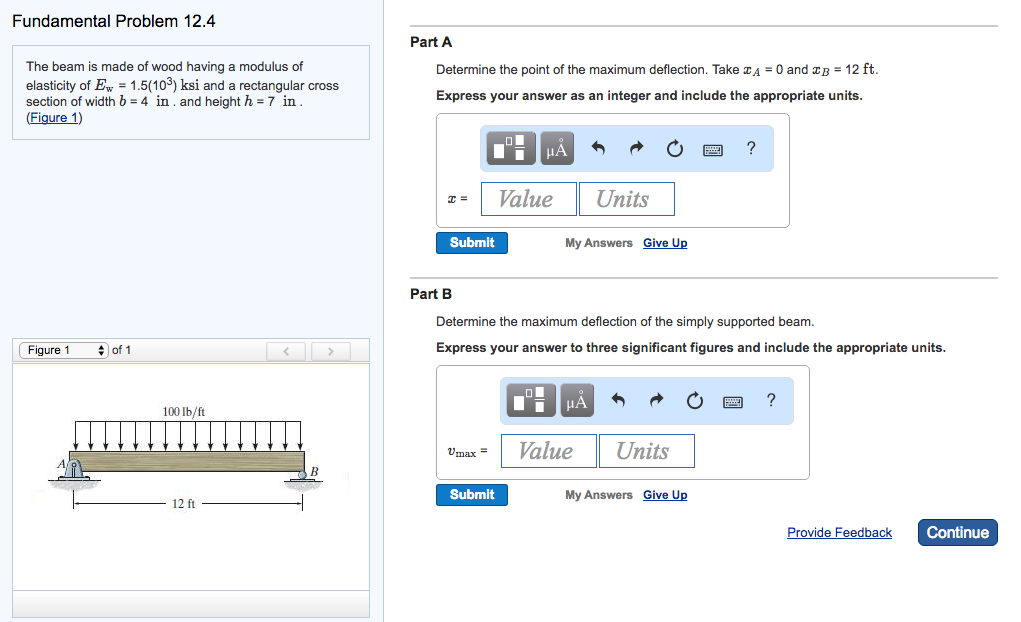Click the previous figure chevron
Viewport: 1021px width, 622px height.
[286, 350]
